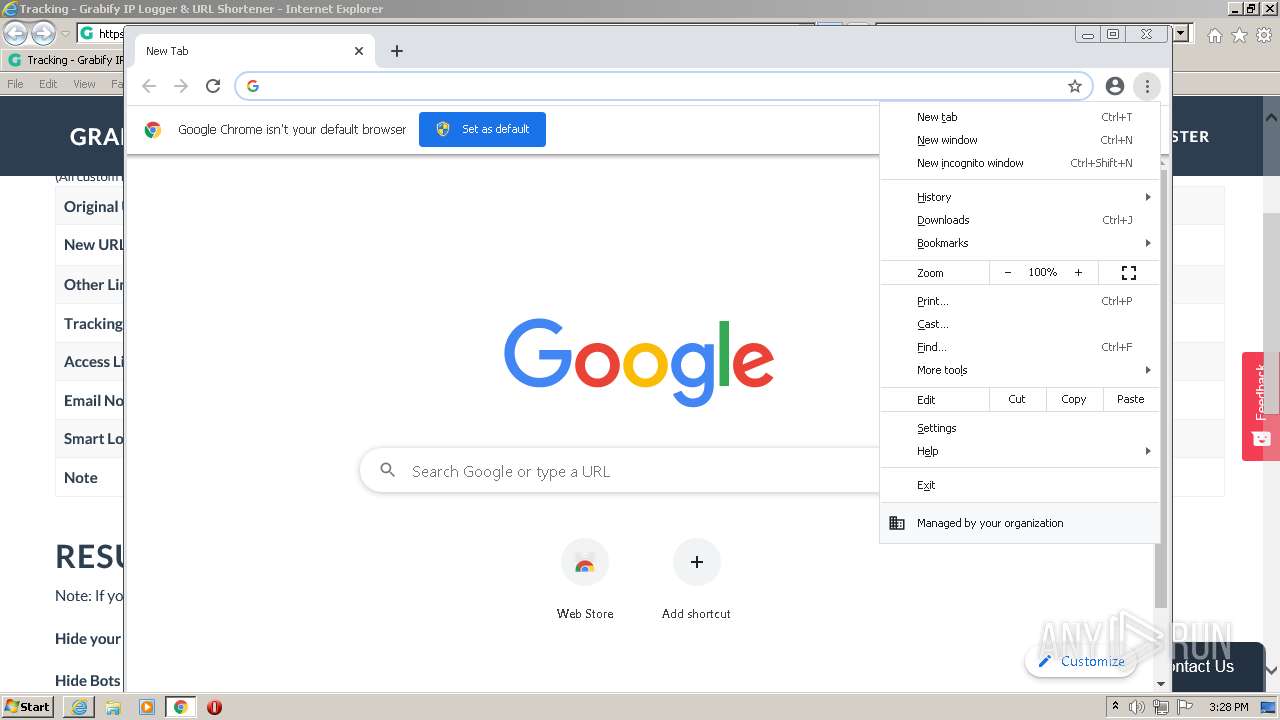Click the Feedback tab on Grabify page
The height and width of the screenshot is (720, 1280).
pyautogui.click(x=1261, y=406)
